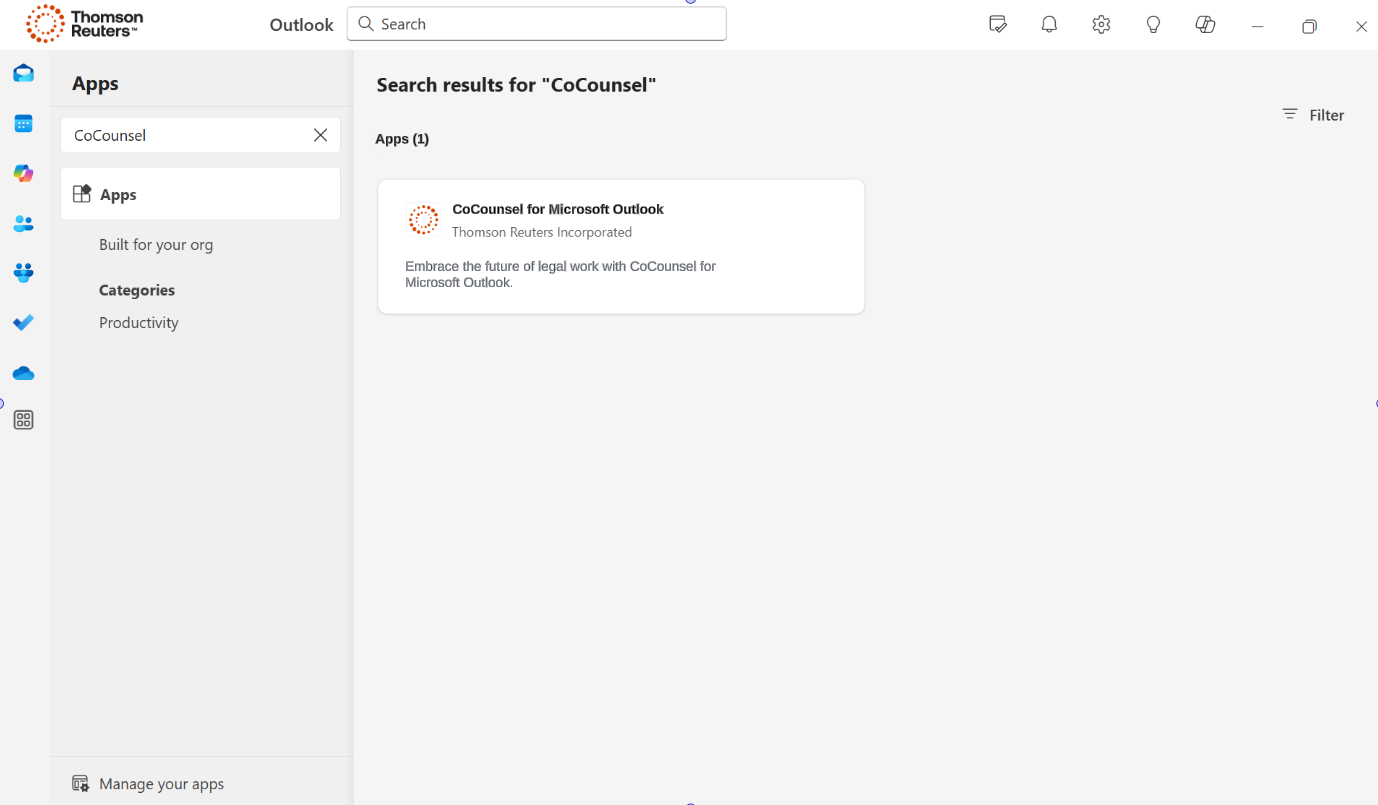Click the top Outlook Search box
This screenshot has height=805, width=1378.
pos(537,24)
